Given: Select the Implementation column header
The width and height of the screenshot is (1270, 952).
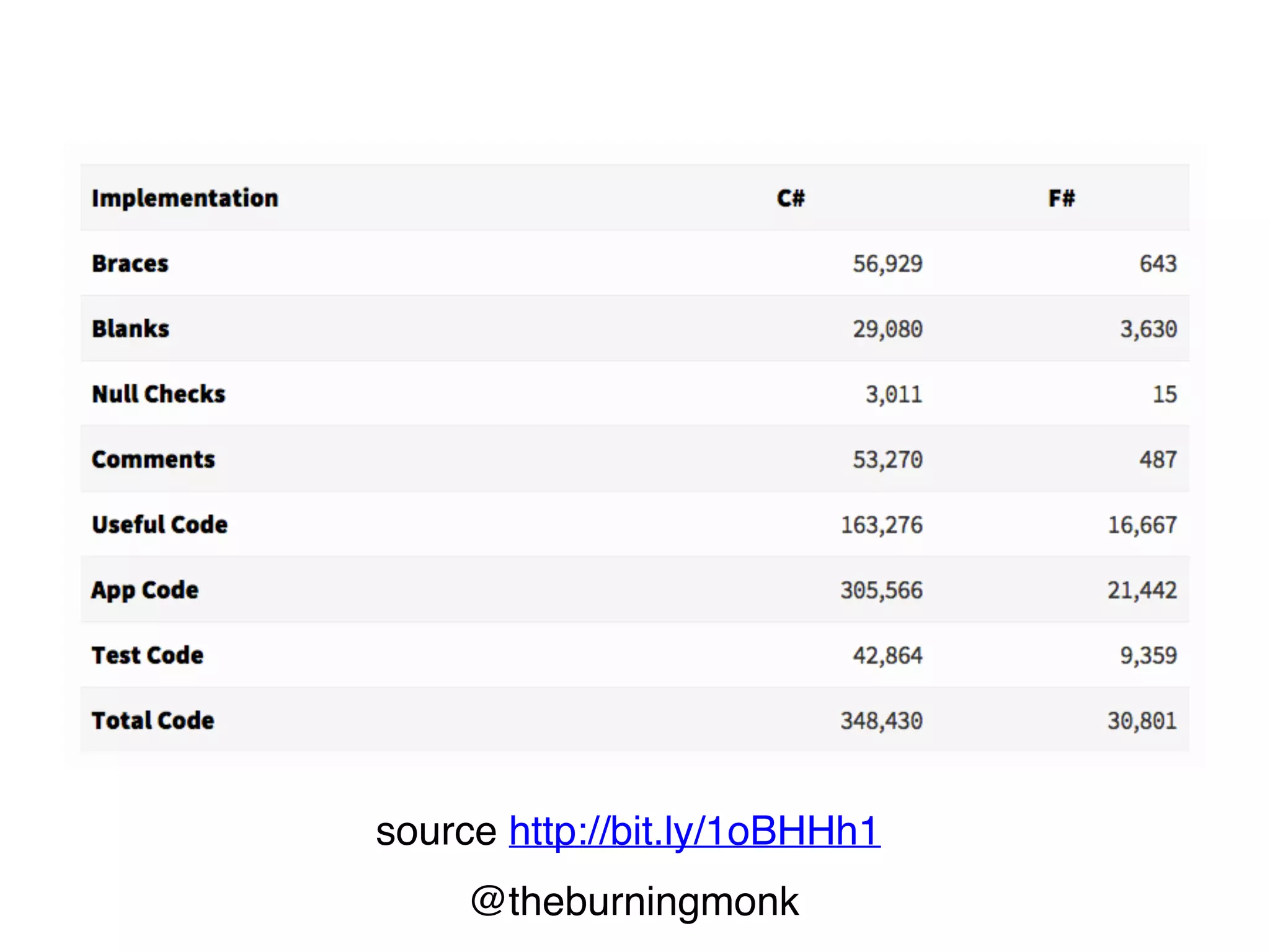Looking at the screenshot, I should (185, 199).
